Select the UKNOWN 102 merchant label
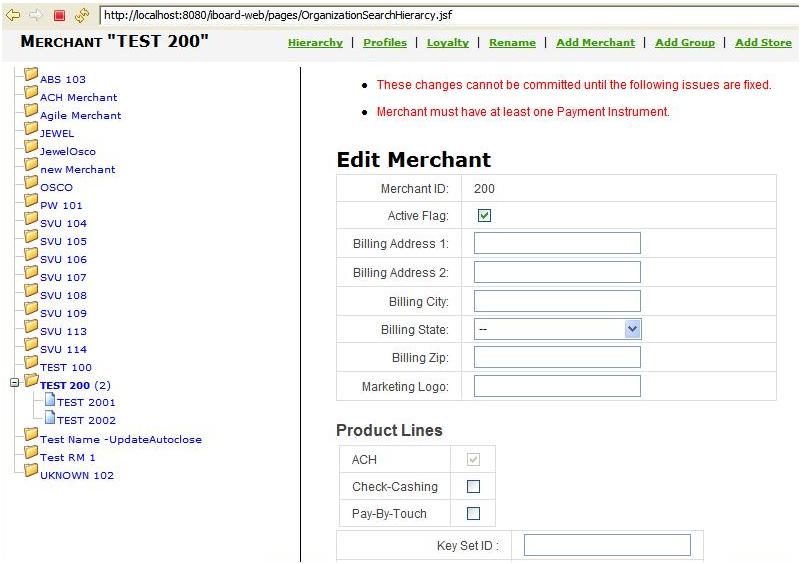The width and height of the screenshot is (803, 564). click(77, 475)
